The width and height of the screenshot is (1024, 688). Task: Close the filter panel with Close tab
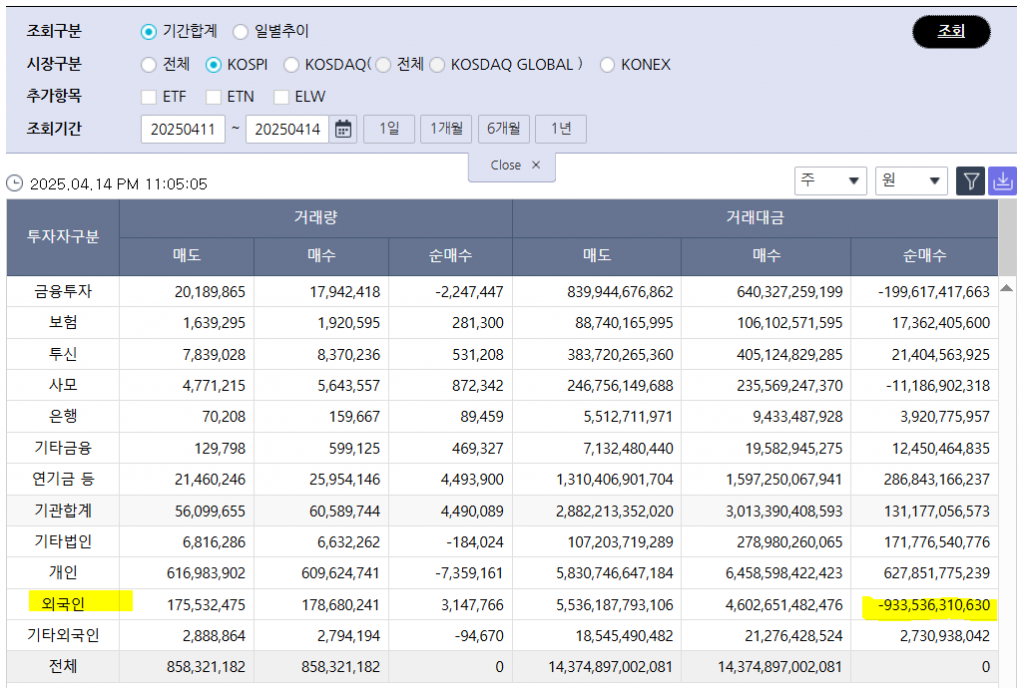[512, 166]
